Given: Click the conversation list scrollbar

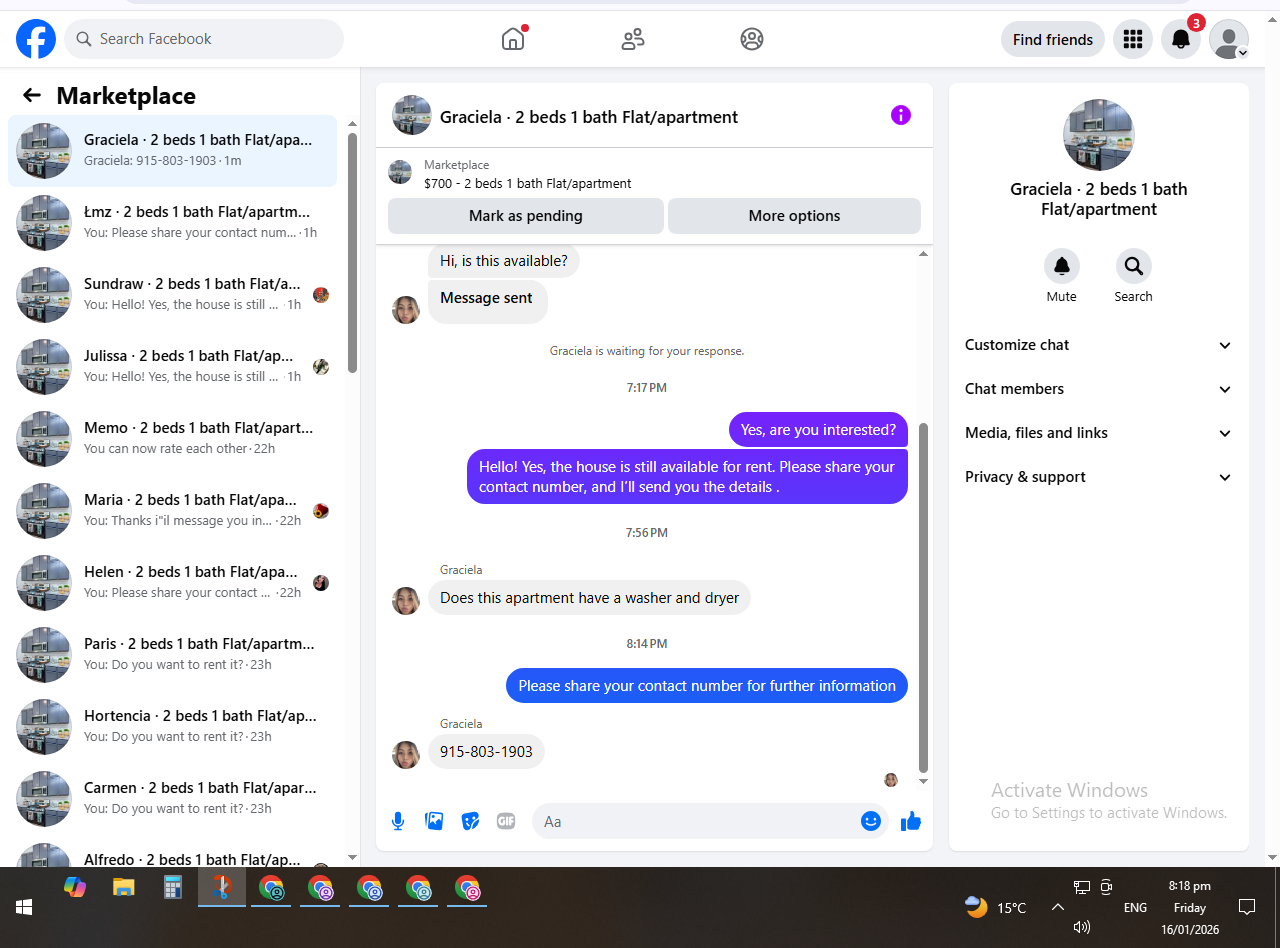Looking at the screenshot, I should click(352, 253).
